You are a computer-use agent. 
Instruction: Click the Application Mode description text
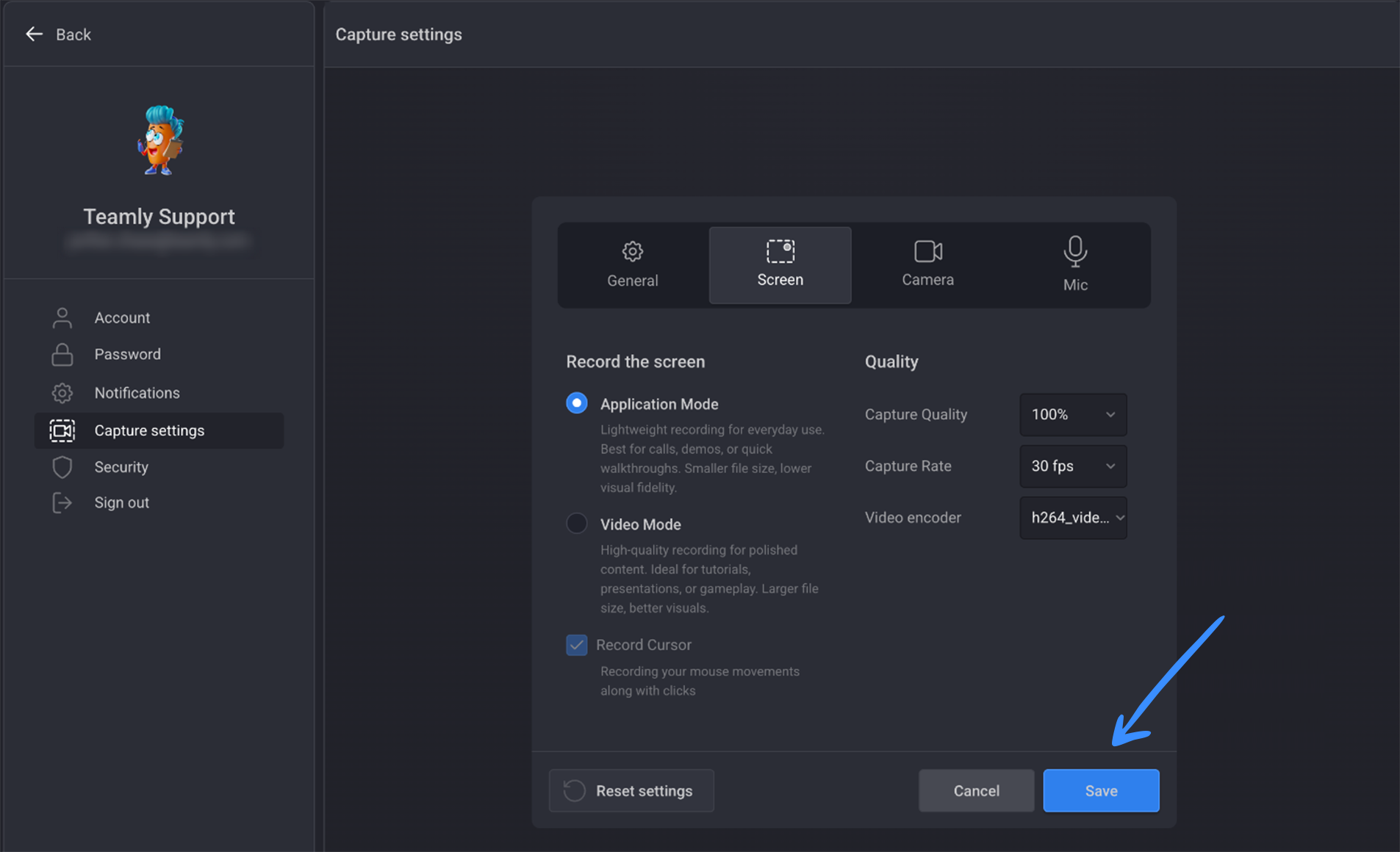(712, 458)
